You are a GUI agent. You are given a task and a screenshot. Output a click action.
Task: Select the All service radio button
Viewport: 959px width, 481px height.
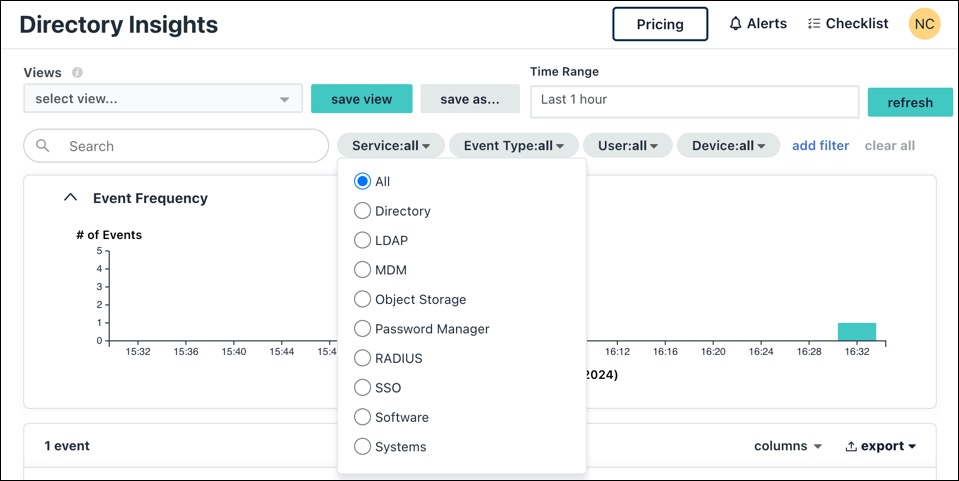[363, 181]
